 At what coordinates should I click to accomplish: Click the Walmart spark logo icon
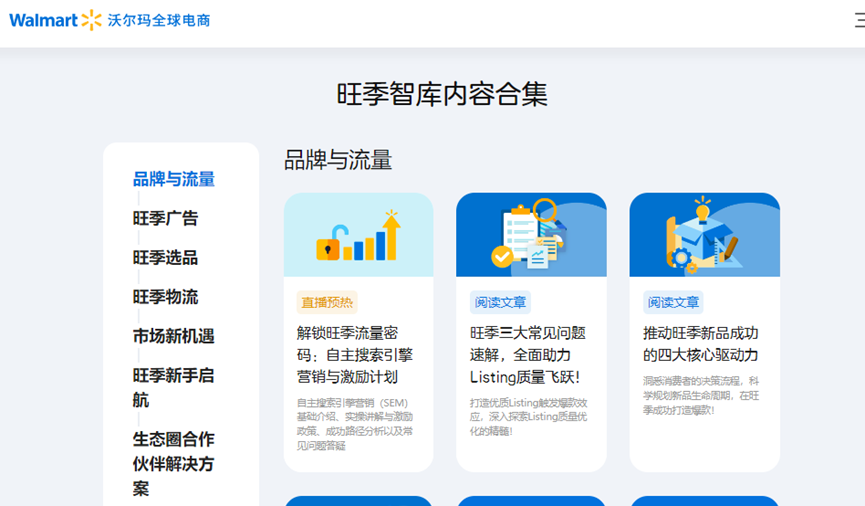click(x=91, y=20)
